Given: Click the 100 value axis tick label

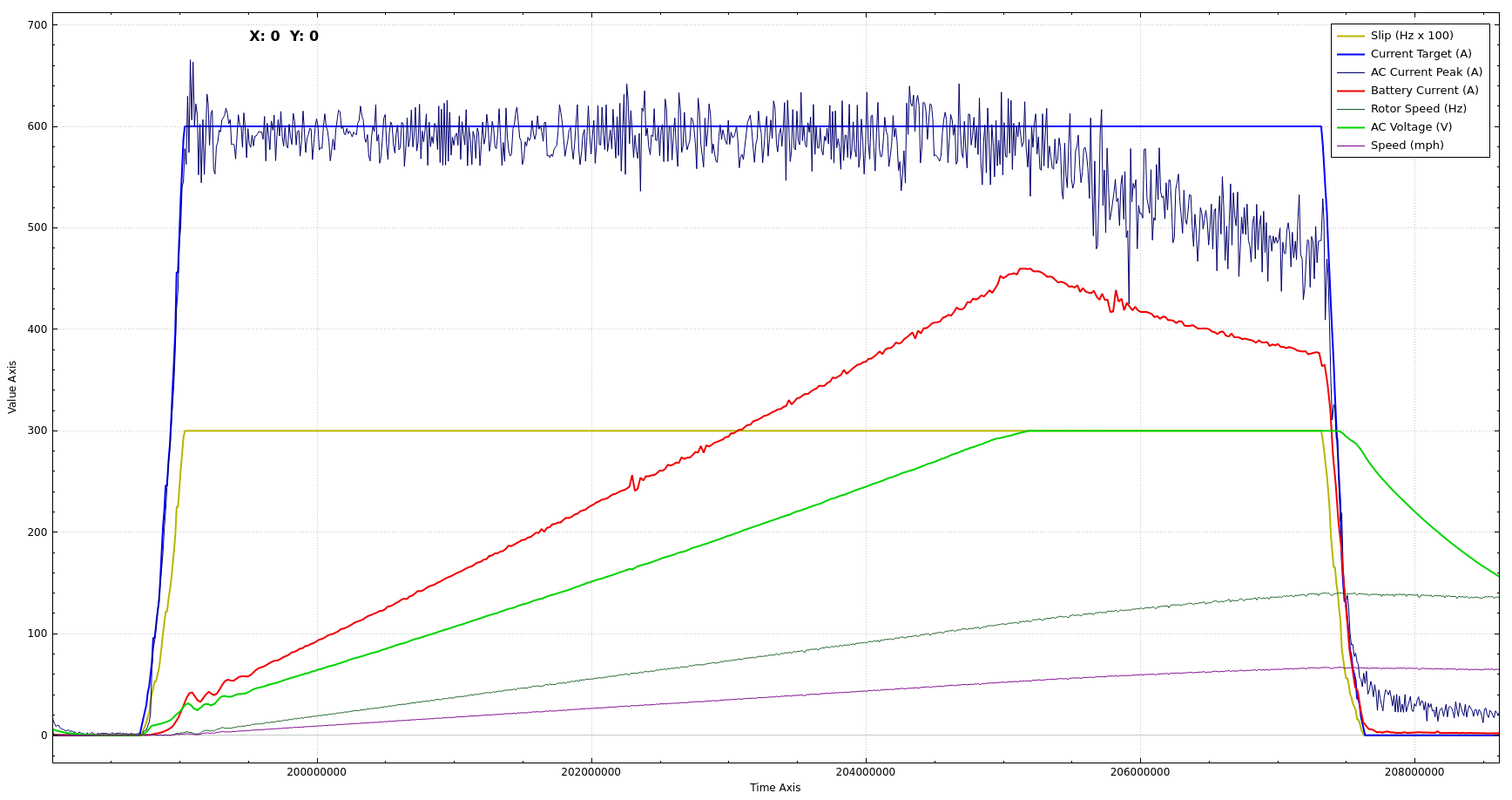Looking at the screenshot, I should [x=37, y=634].
